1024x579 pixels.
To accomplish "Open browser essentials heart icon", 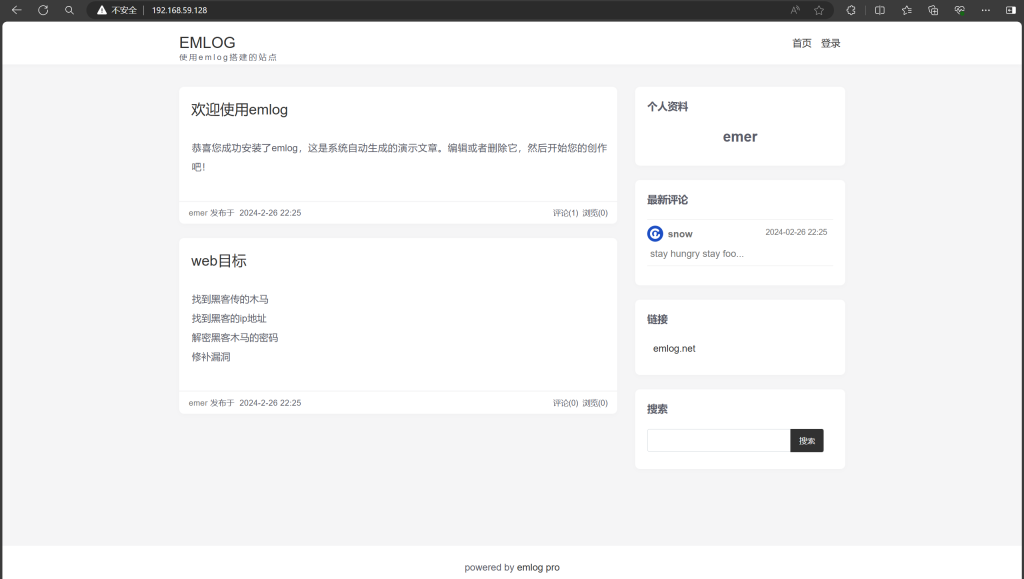I will [959, 10].
